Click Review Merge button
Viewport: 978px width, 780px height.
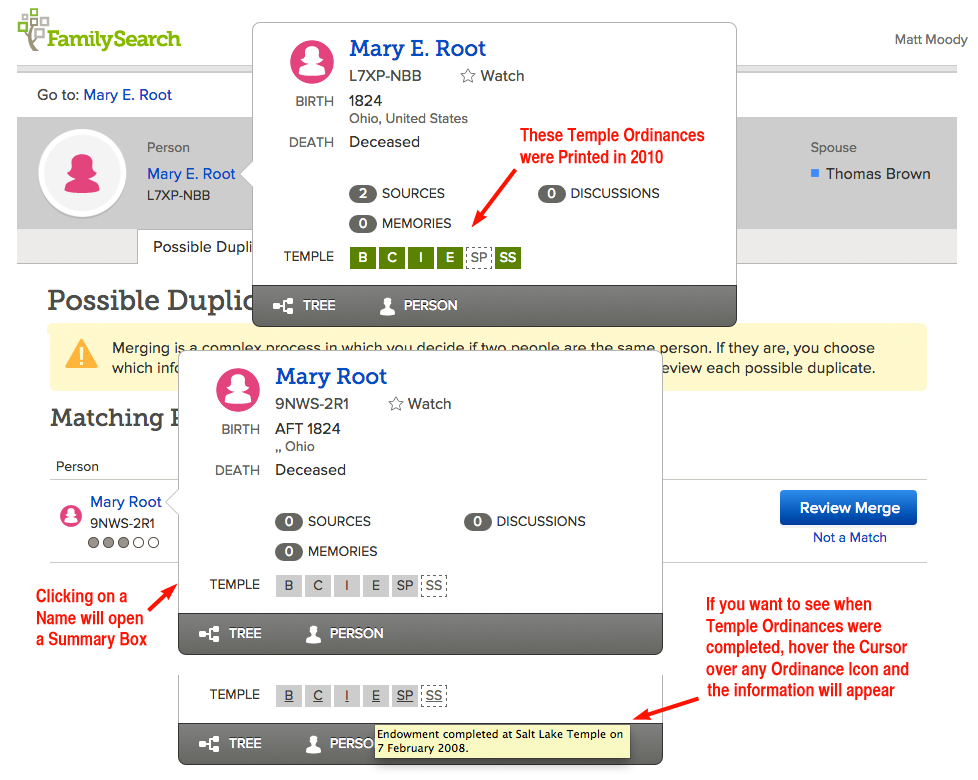tap(848, 508)
